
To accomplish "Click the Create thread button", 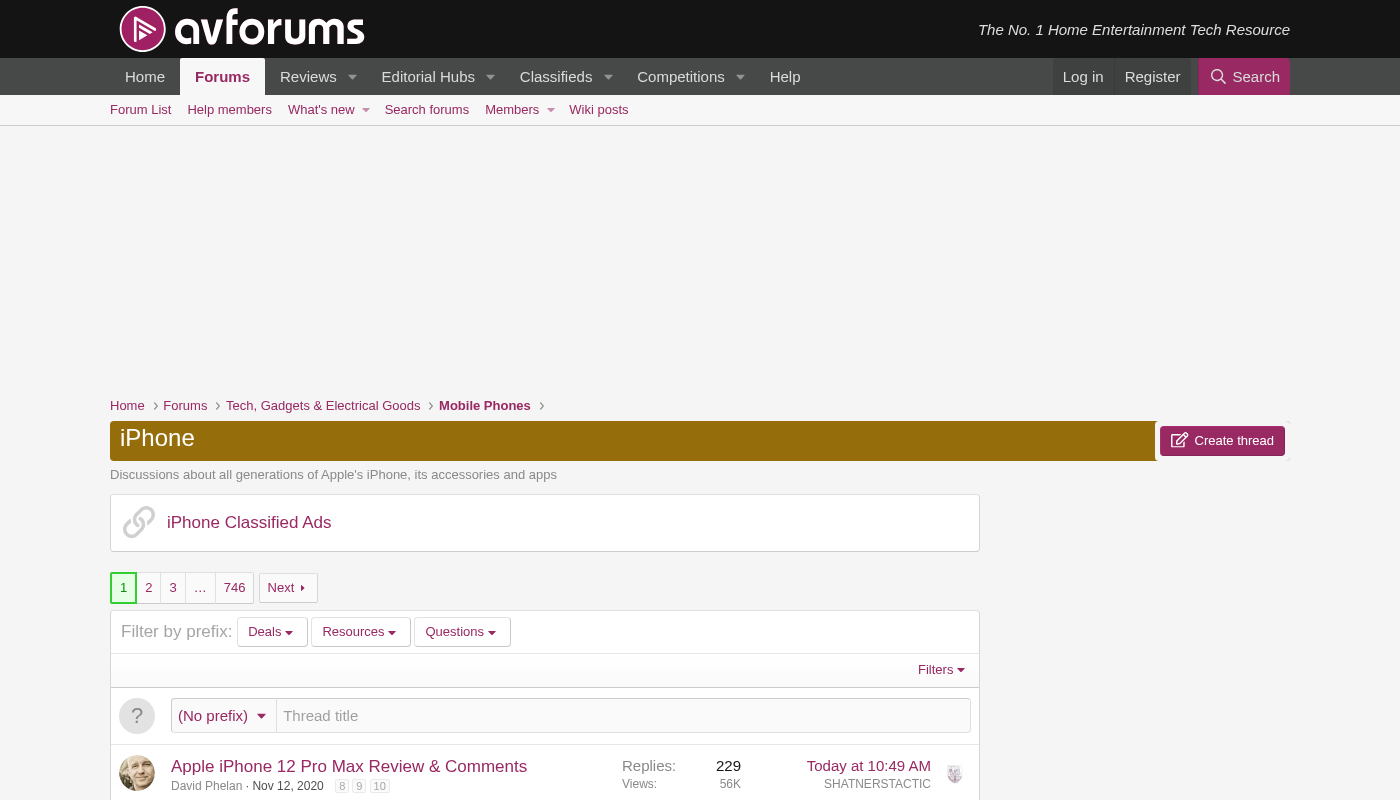I will point(1222,441).
